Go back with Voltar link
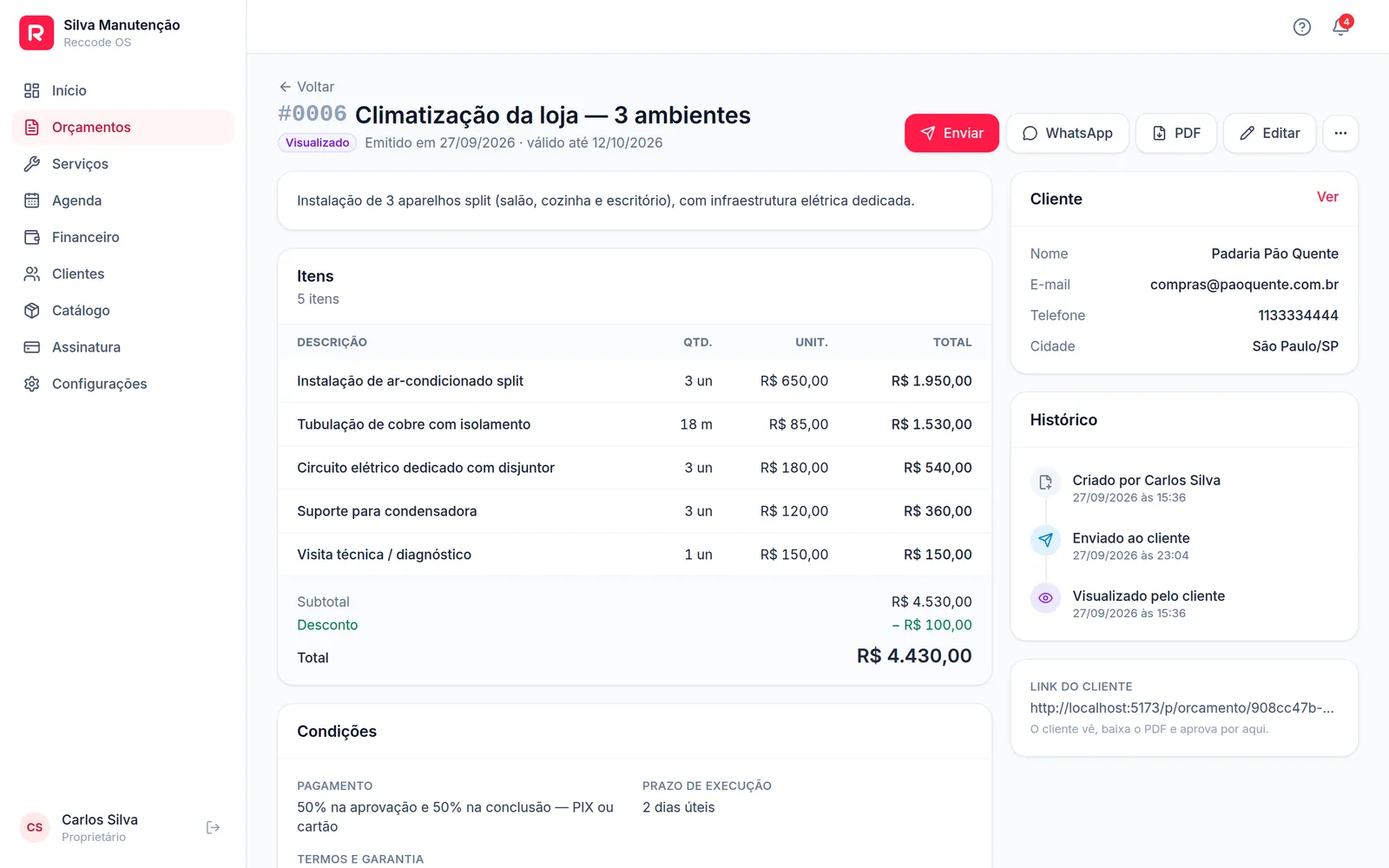This screenshot has height=868, width=1389. click(x=306, y=87)
